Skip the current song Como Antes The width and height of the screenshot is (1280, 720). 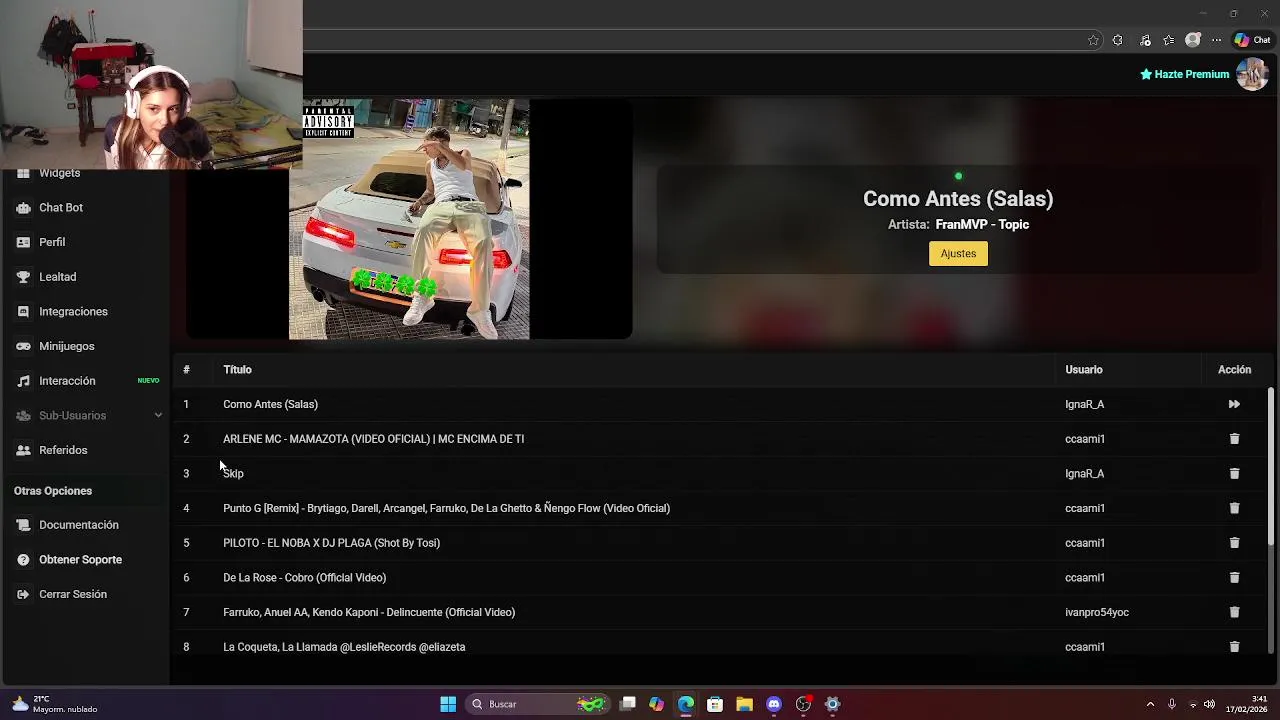click(1234, 404)
